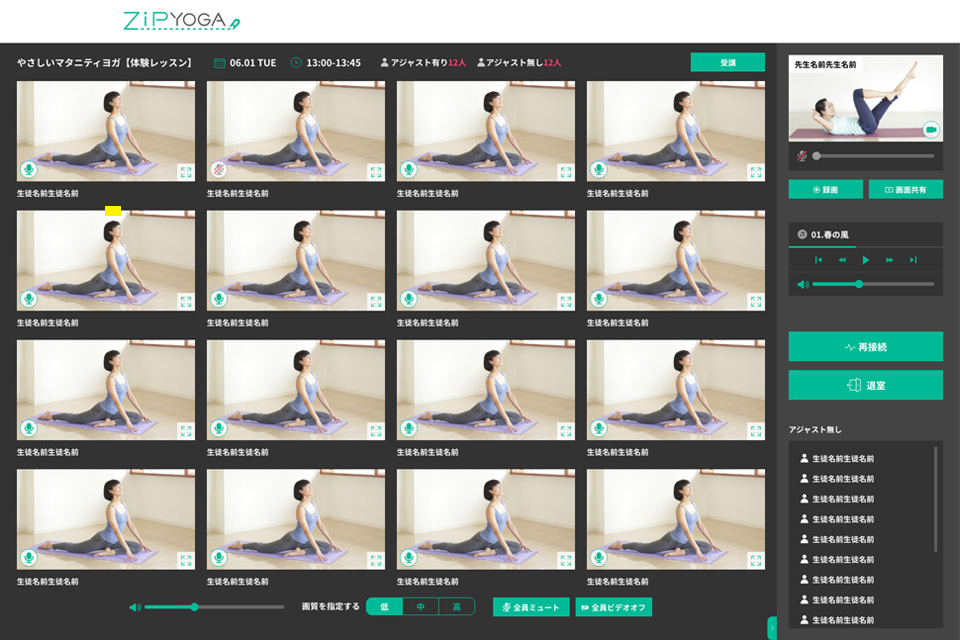Adjust the bottom master volume slider
Viewport: 960px width, 640px height.
tap(195, 607)
